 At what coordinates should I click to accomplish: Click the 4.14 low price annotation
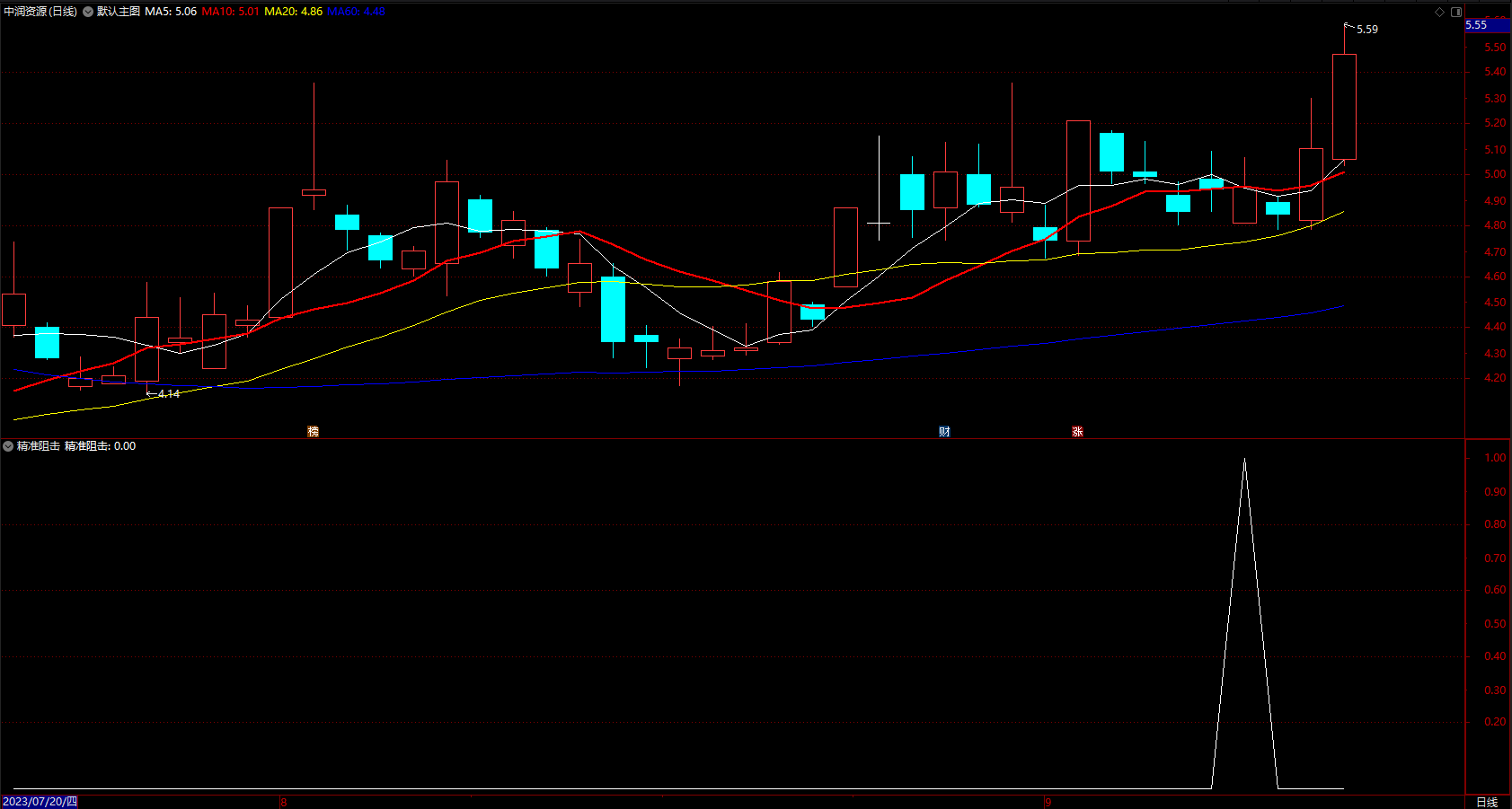169,394
